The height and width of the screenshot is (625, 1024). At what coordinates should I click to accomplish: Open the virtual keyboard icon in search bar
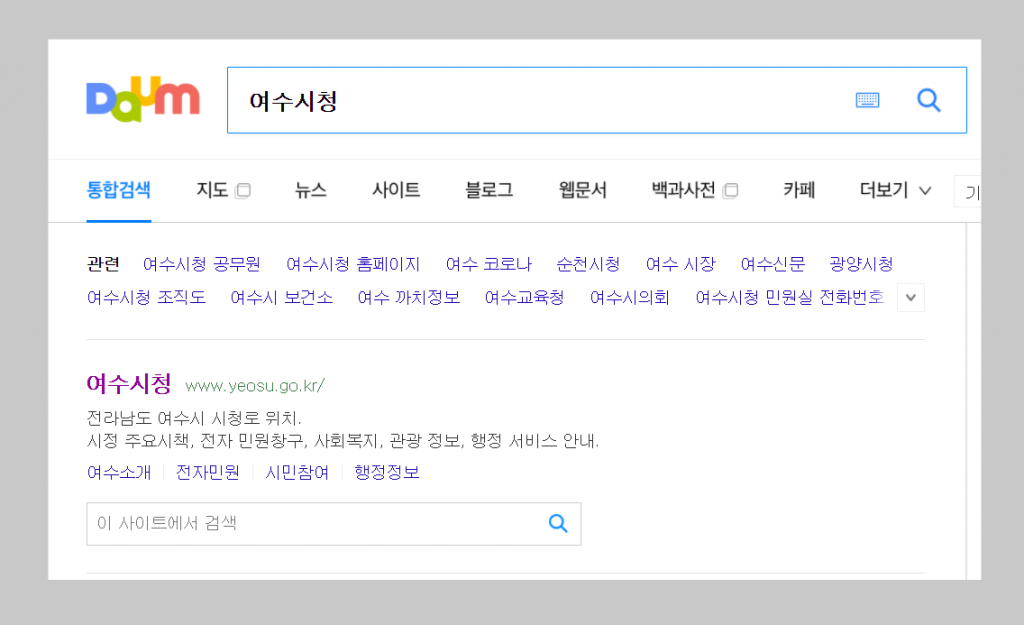click(x=867, y=100)
